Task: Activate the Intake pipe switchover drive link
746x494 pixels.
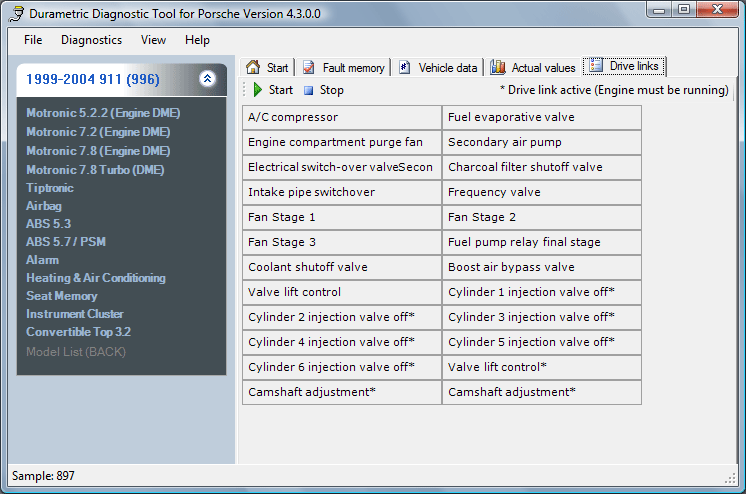Action: (x=342, y=192)
